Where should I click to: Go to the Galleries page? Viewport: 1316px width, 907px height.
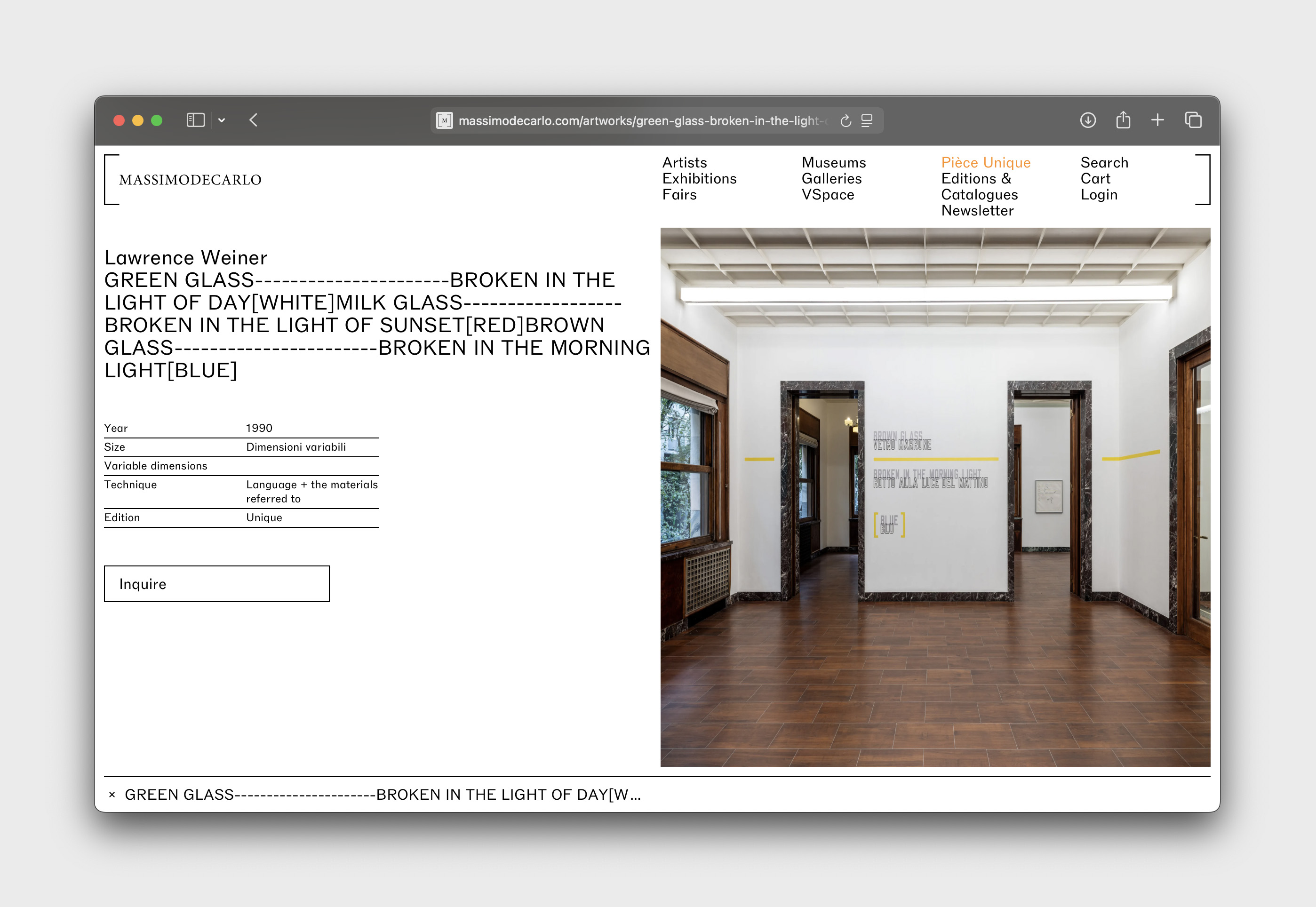[x=831, y=178]
